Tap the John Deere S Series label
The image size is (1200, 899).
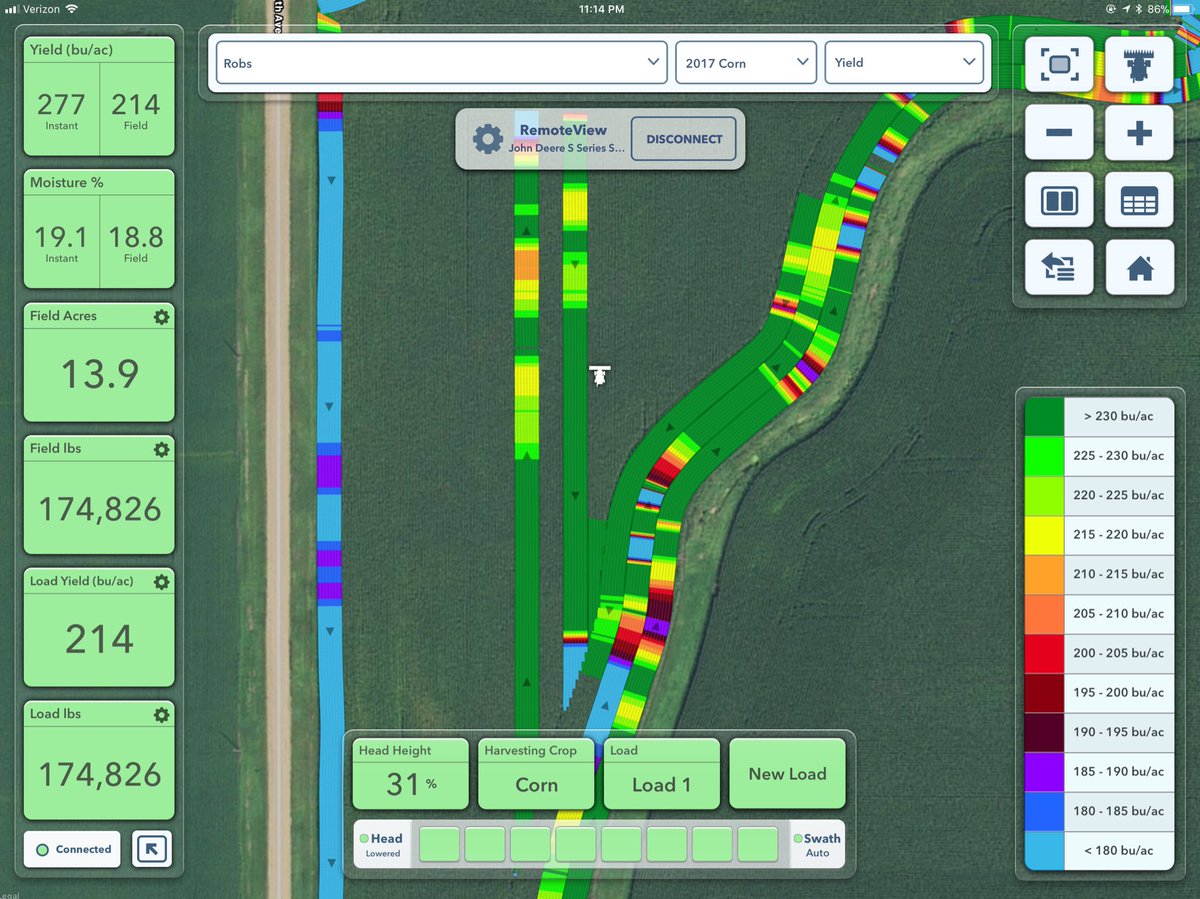[x=566, y=148]
